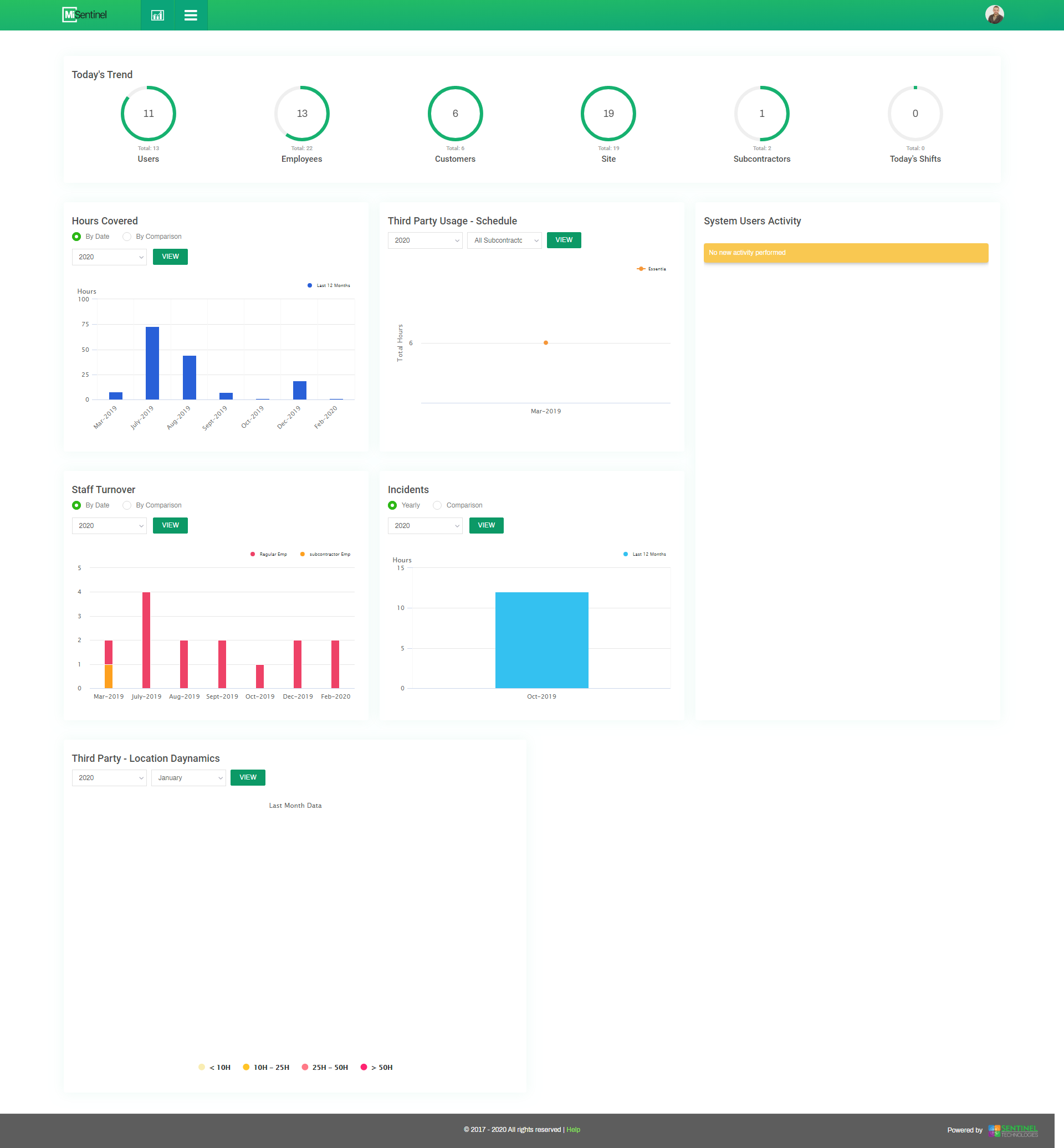Click the Employees label under Total: 22

[301, 160]
